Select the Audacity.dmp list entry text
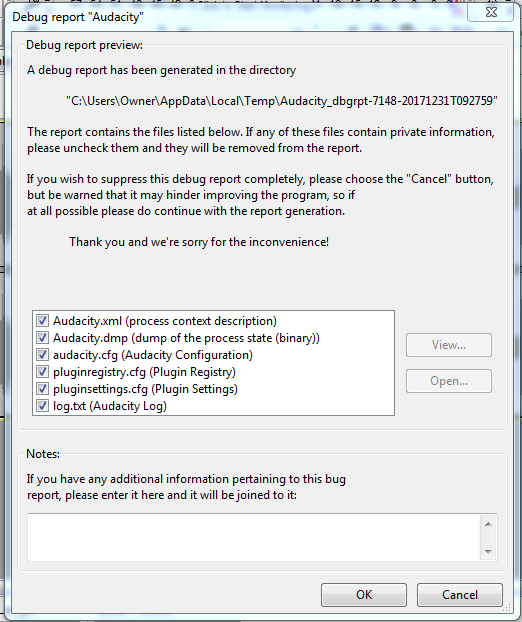 coord(186,338)
